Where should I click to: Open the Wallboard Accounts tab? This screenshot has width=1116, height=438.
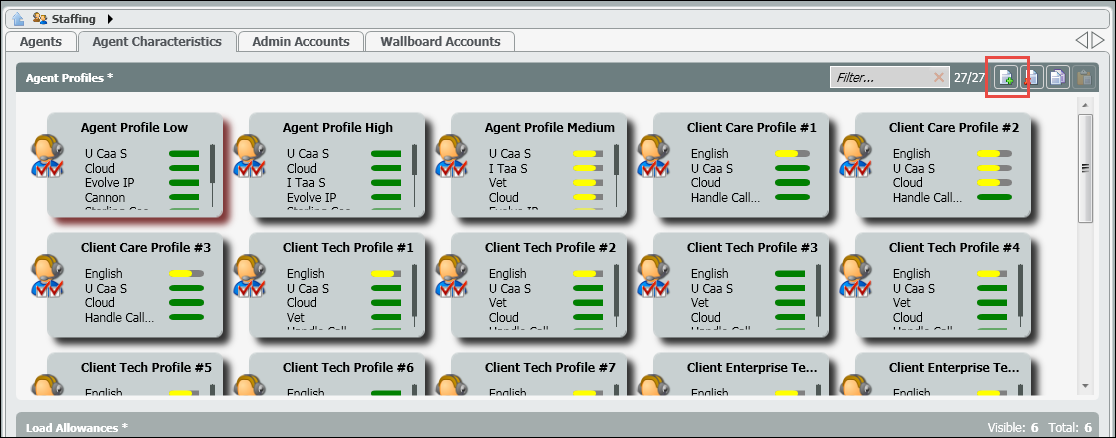tap(440, 41)
